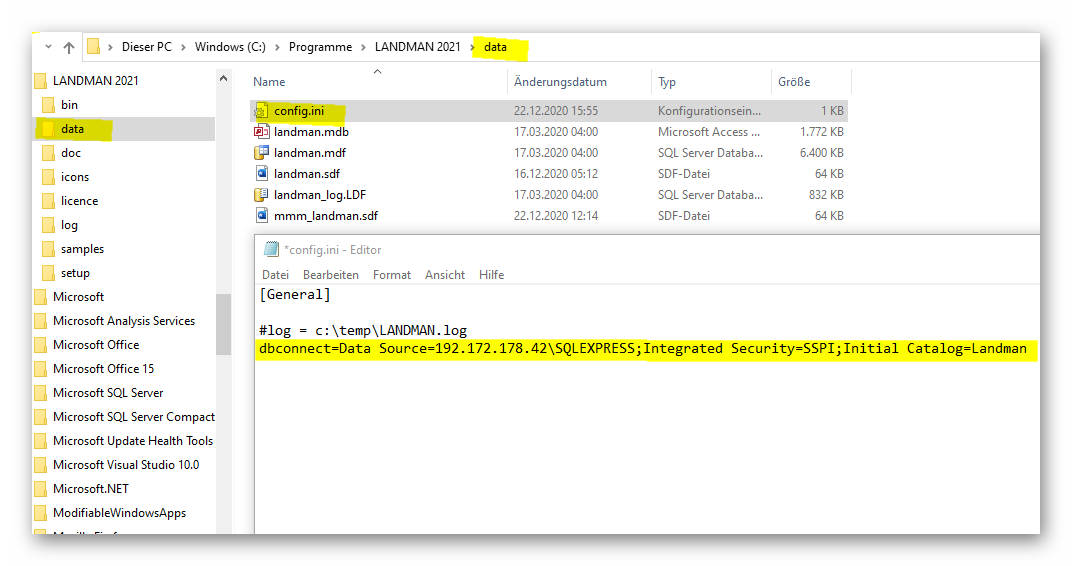The image size is (1072, 566).
Task: Sort files by the Änderungsdatum column header
Action: [x=560, y=82]
